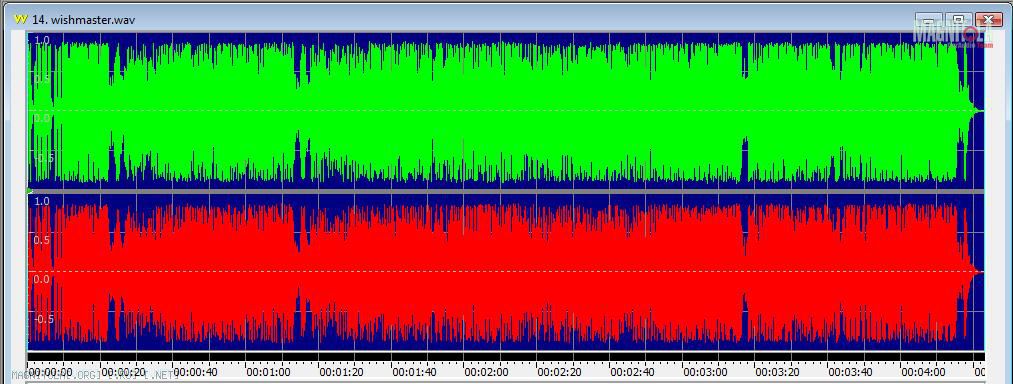Click the 0.0 level label of green channel
This screenshot has height=384, width=1013.
coord(41,118)
